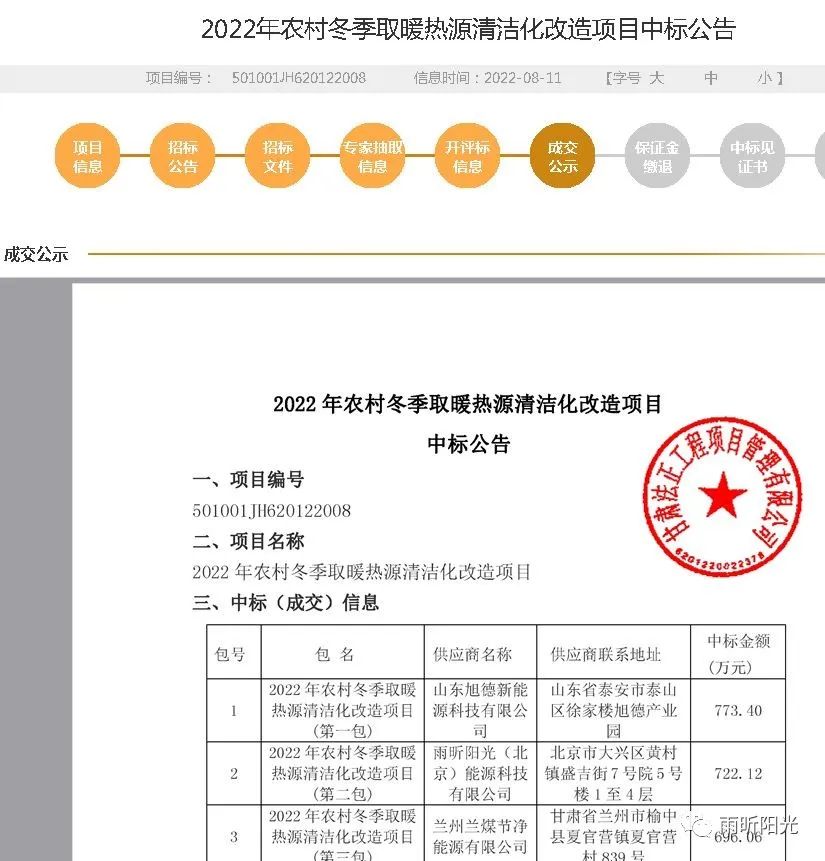This screenshot has width=825, height=861.
Task: Click the 项目信息 step circle
Action: 87,157
